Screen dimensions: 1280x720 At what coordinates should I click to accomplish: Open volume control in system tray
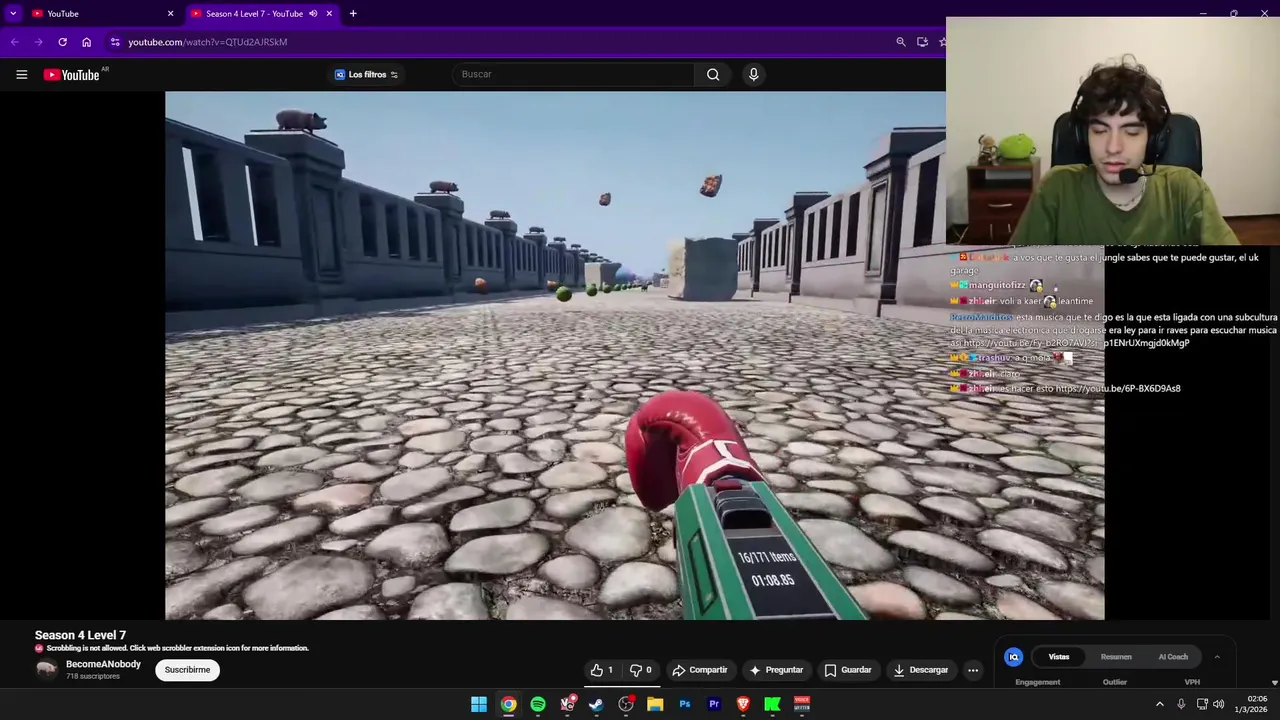[1218, 704]
